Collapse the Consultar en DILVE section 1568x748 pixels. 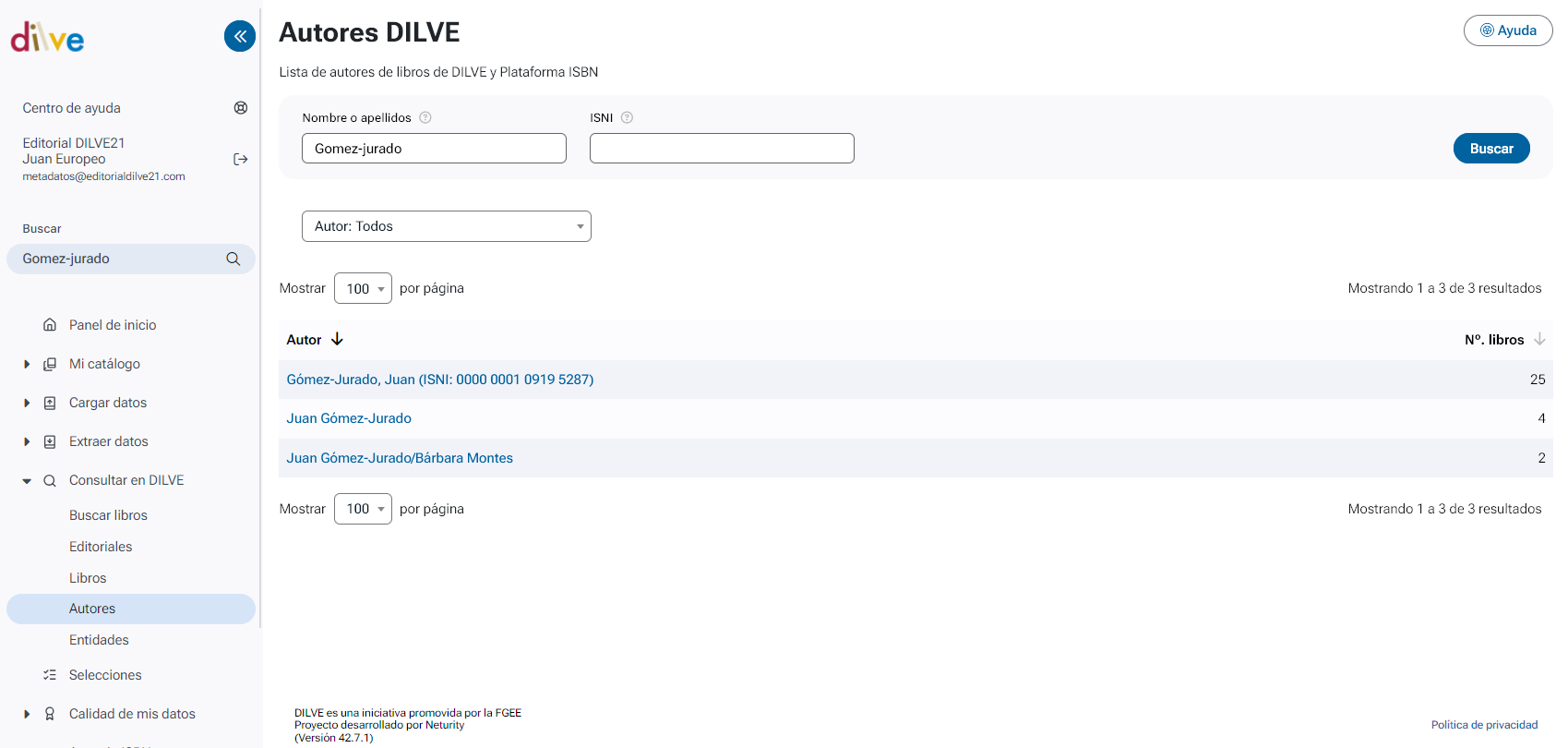27,481
